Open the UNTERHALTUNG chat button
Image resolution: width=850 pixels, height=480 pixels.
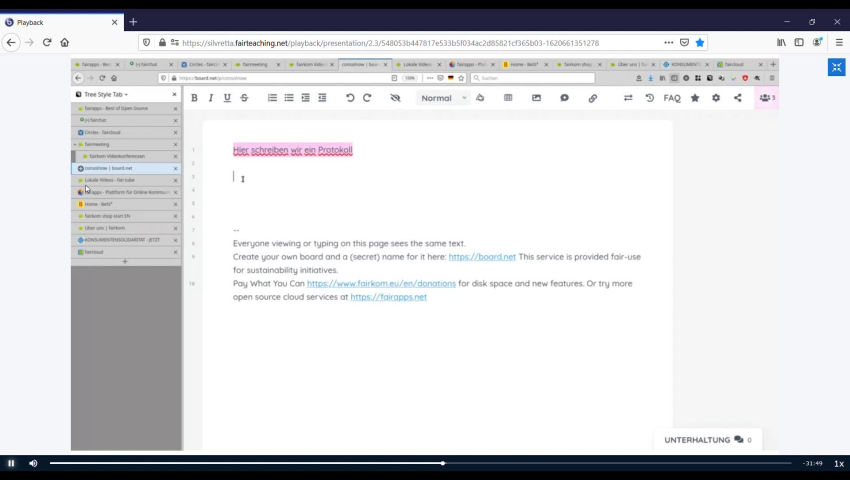(707, 439)
